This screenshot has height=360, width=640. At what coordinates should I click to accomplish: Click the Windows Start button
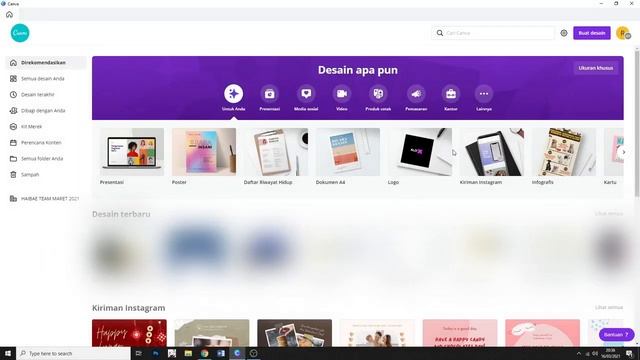(x=8, y=353)
